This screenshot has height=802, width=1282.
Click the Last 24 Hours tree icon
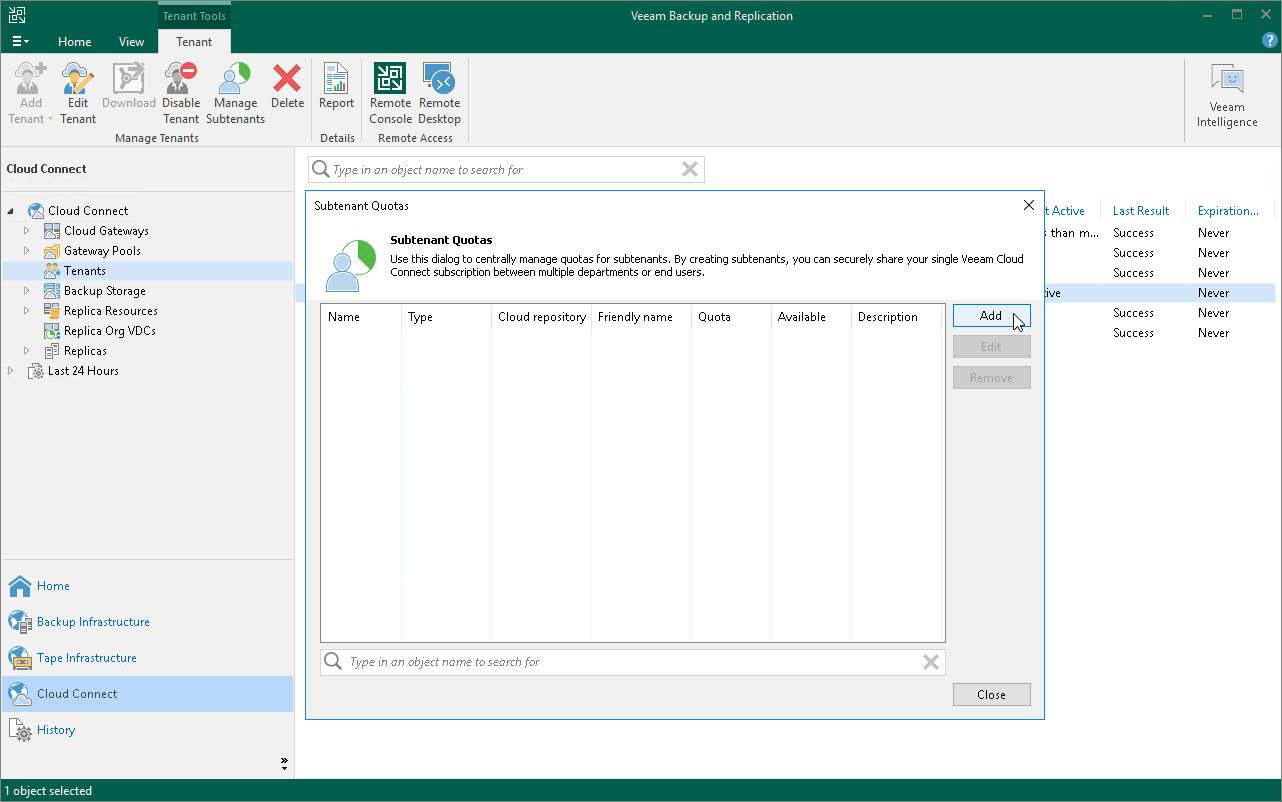coord(36,371)
